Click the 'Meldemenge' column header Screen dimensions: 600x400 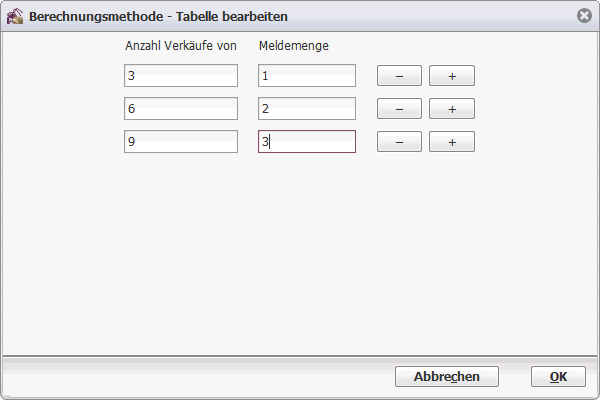point(293,46)
